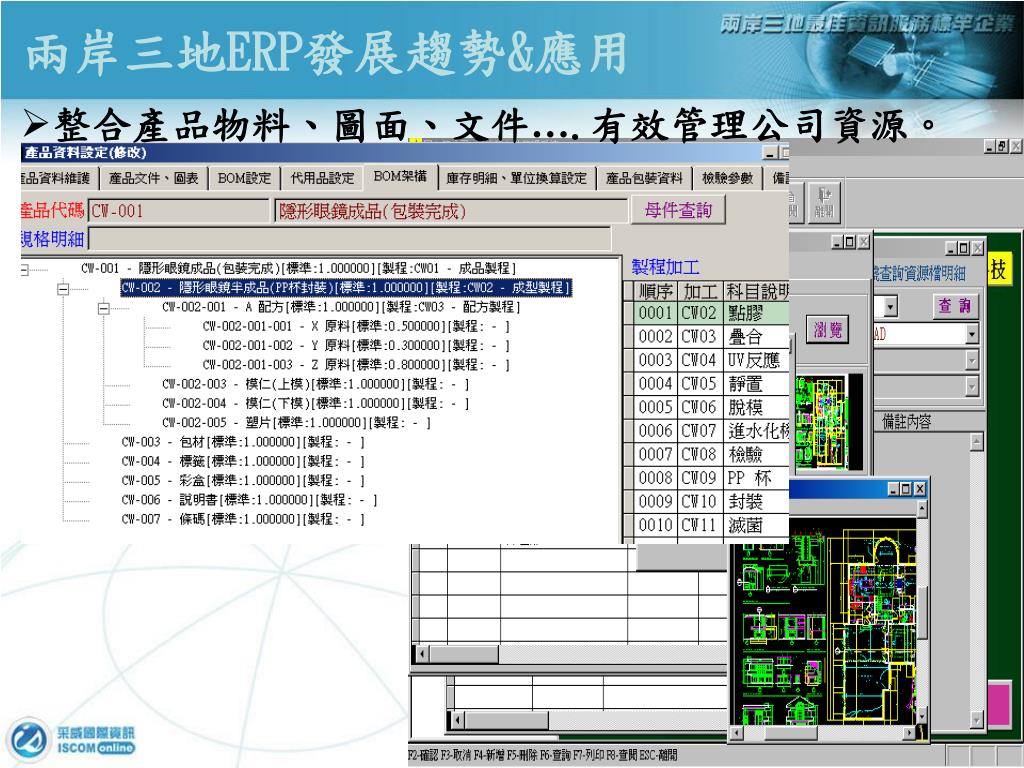Open the dropdown left of 查詢 button

click(891, 306)
